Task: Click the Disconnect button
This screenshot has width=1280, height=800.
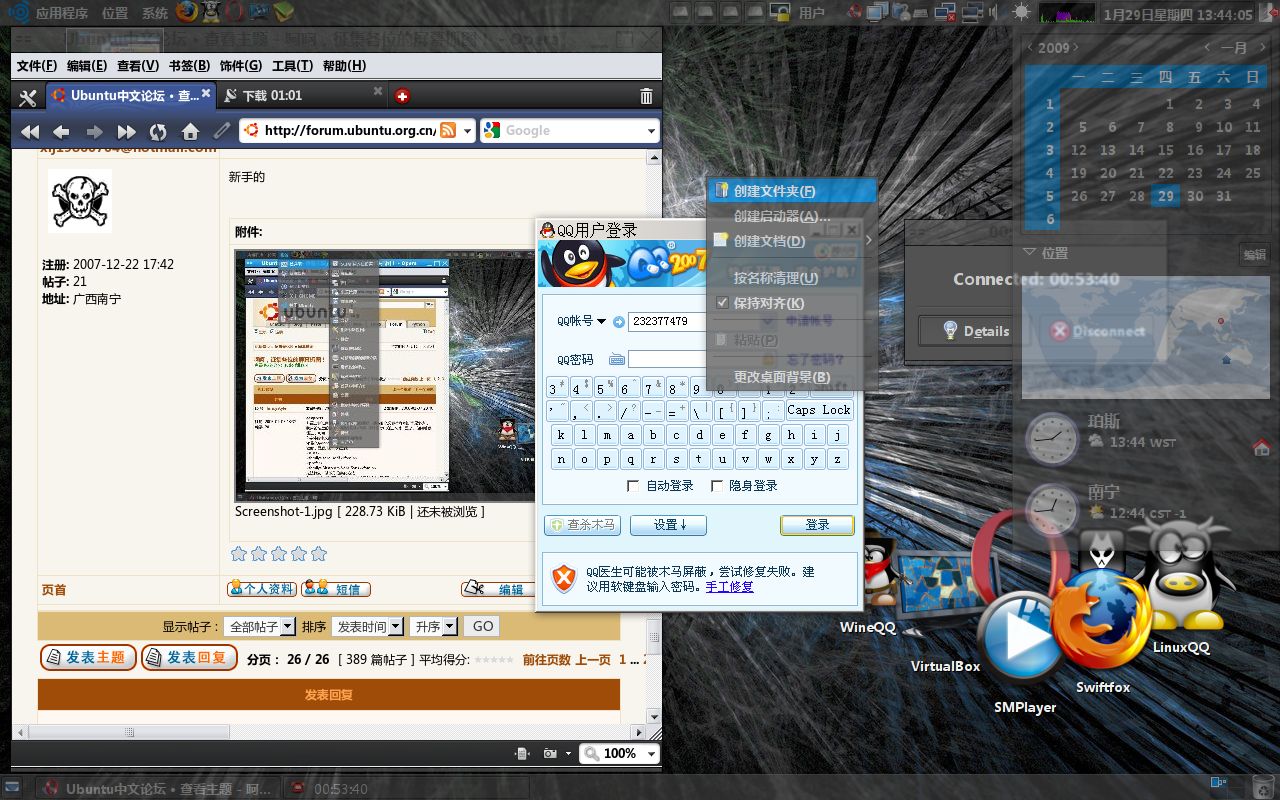Action: 1097,331
